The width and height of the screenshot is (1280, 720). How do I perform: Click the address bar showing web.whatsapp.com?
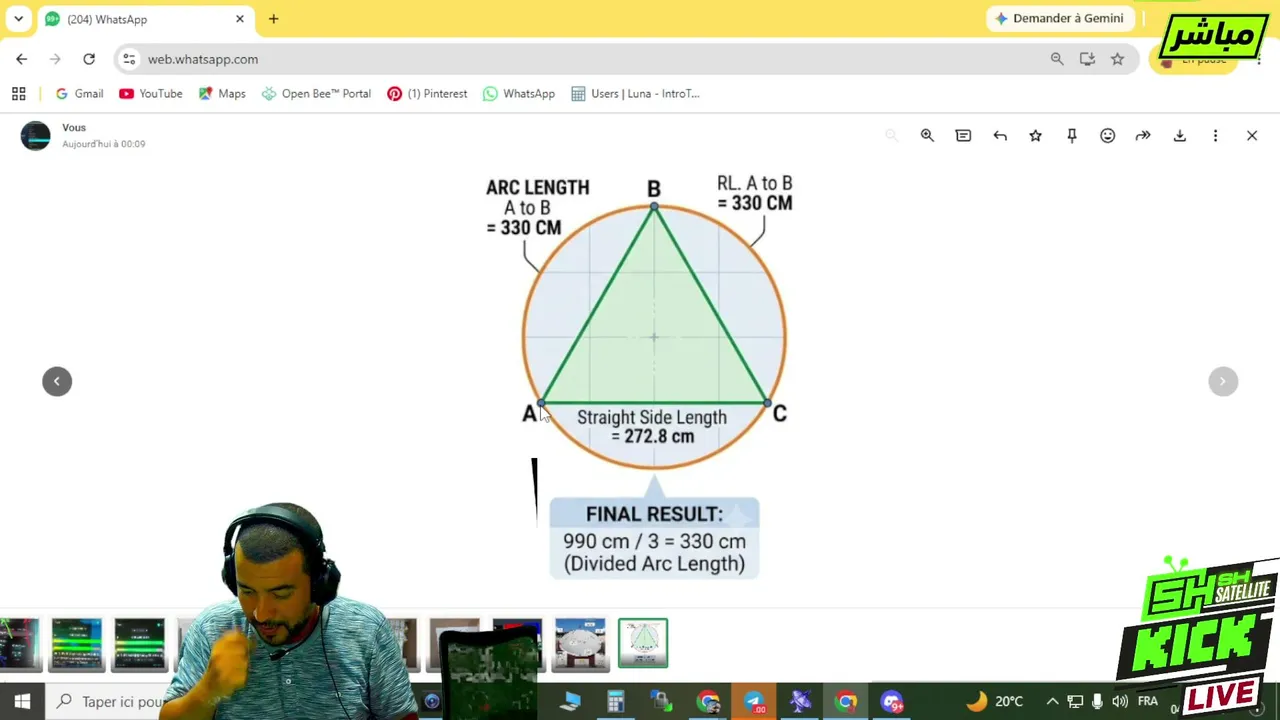(x=590, y=59)
